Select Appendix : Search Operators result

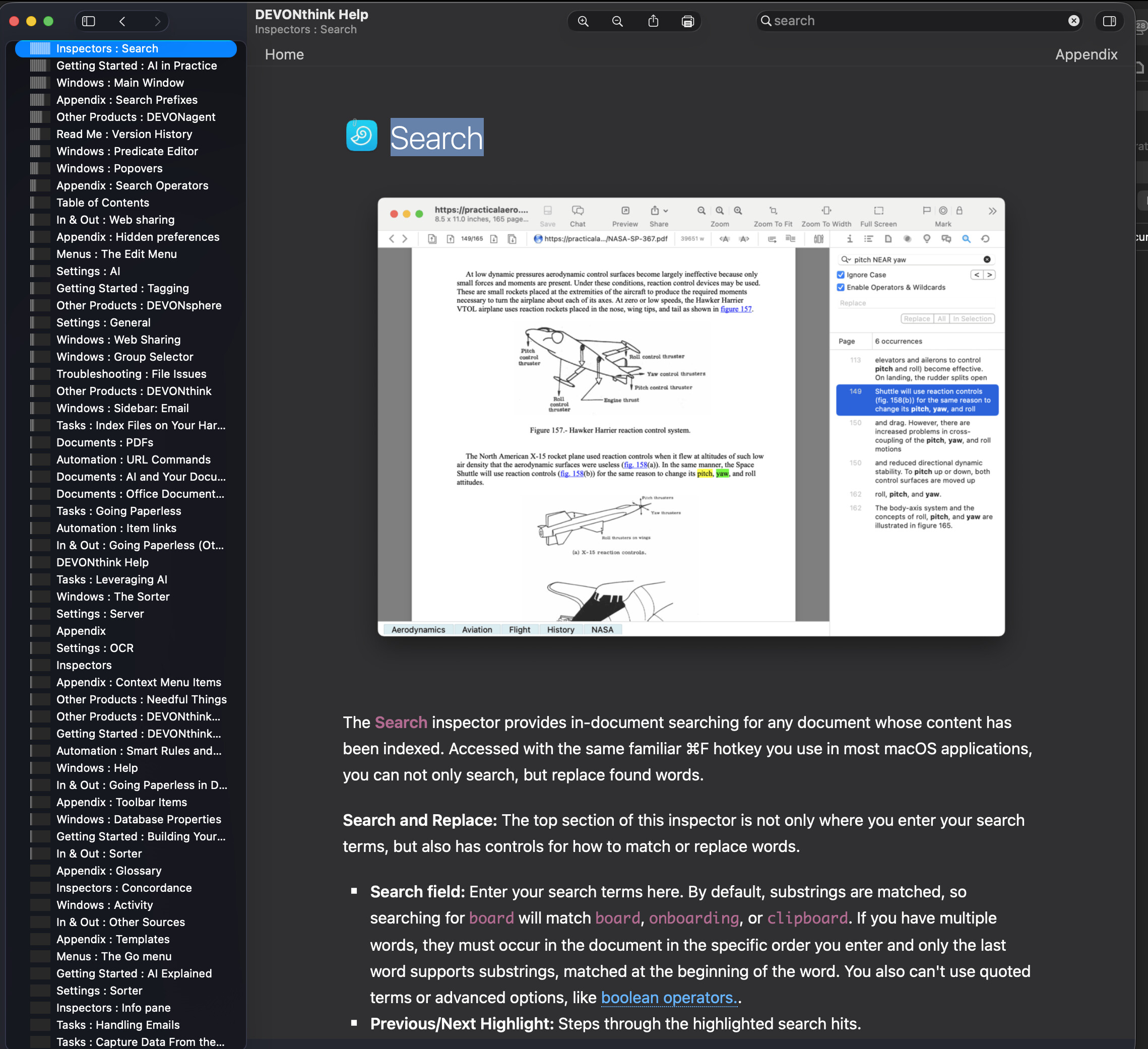132,185
